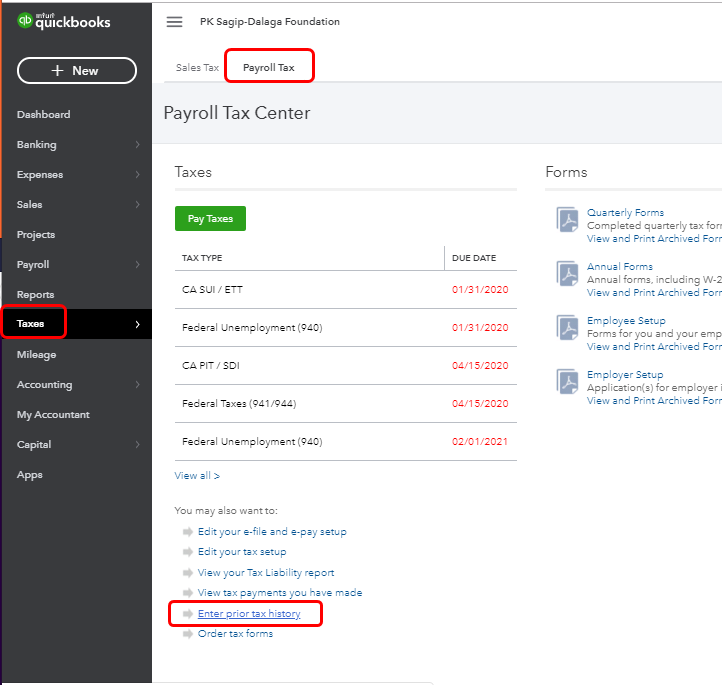Open Payroll in the sidebar
The width and height of the screenshot is (722, 685).
pos(33,265)
